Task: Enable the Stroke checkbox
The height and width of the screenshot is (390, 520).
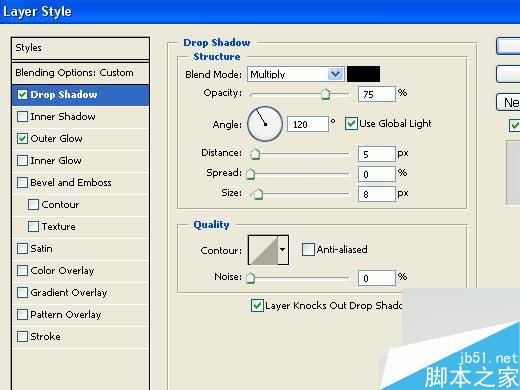Action: 22,337
